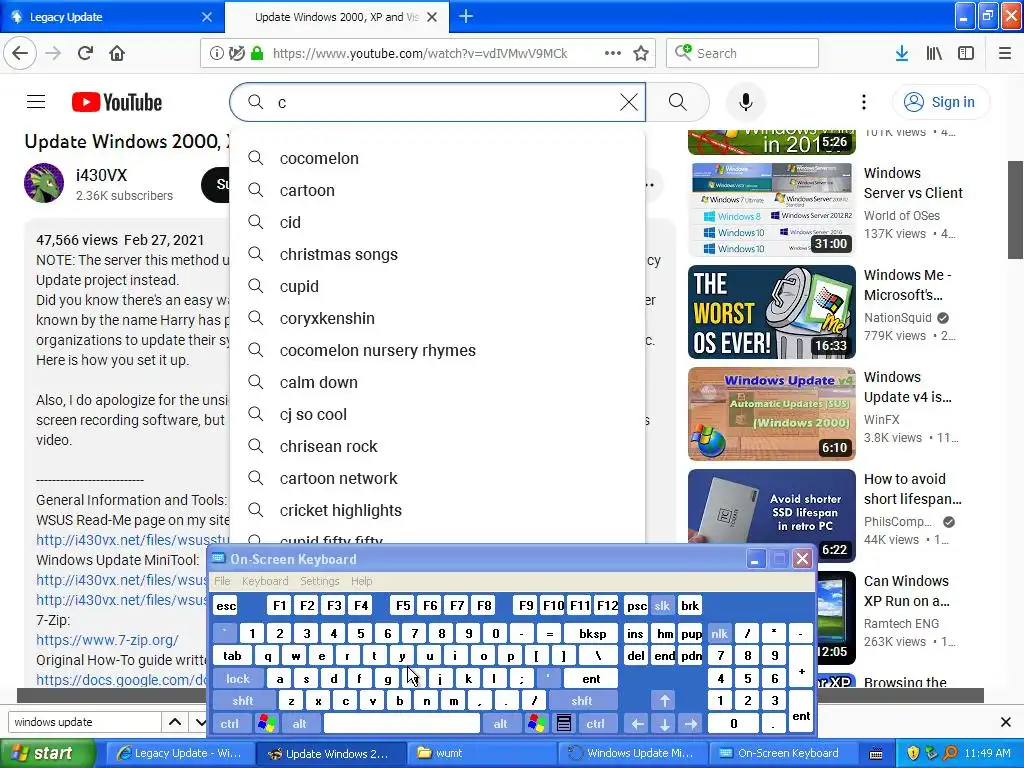1024x768 pixels.
Task: Toggle the sidebar view icon
Action: 966,54
